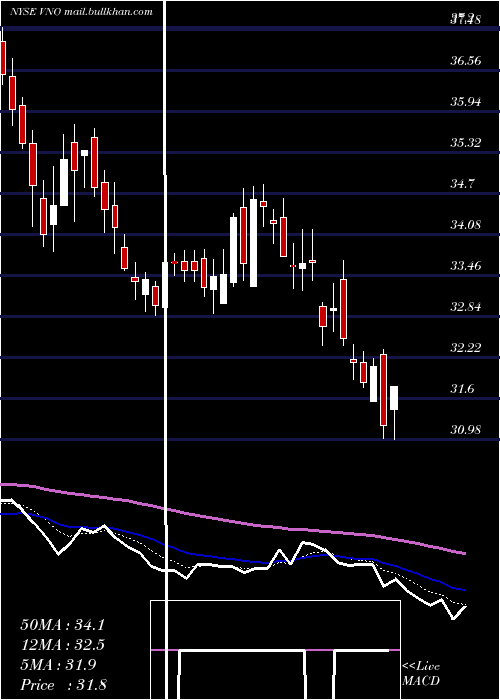This screenshot has height=700, width=500.
Task: Click the 30.98 price axis label
Action: tap(466, 430)
